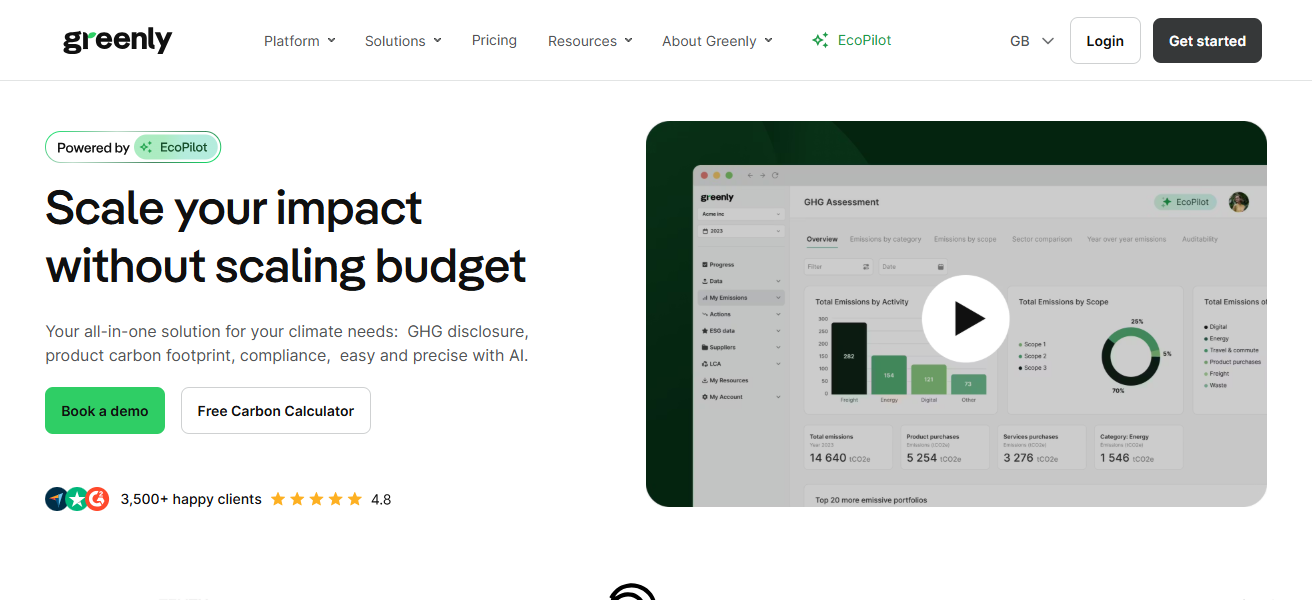The height and width of the screenshot is (600, 1312).
Task: Open the About Greenly dropdown
Action: 717,41
